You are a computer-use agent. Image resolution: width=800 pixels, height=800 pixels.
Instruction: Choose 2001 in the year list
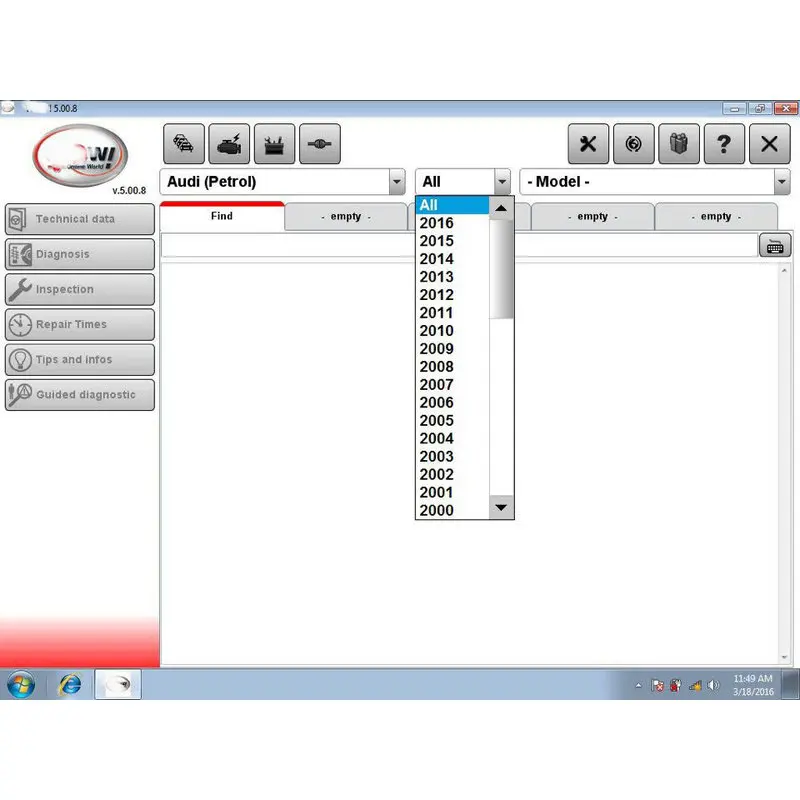tap(453, 492)
